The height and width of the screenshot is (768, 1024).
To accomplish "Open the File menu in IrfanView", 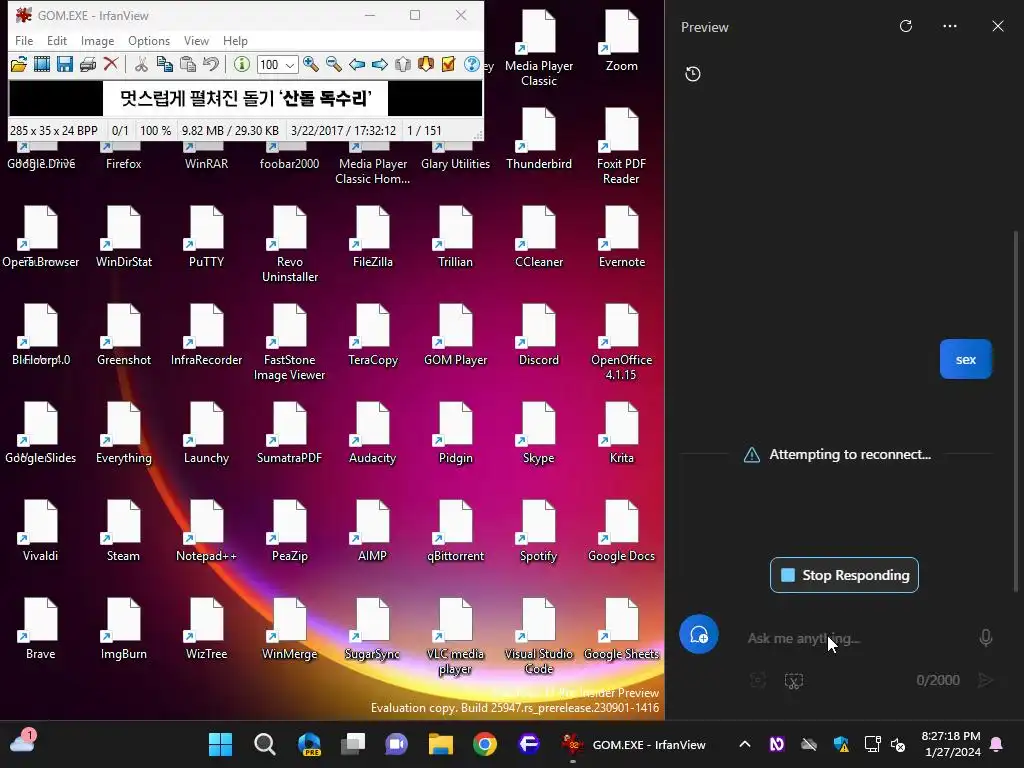I will click(x=24, y=40).
